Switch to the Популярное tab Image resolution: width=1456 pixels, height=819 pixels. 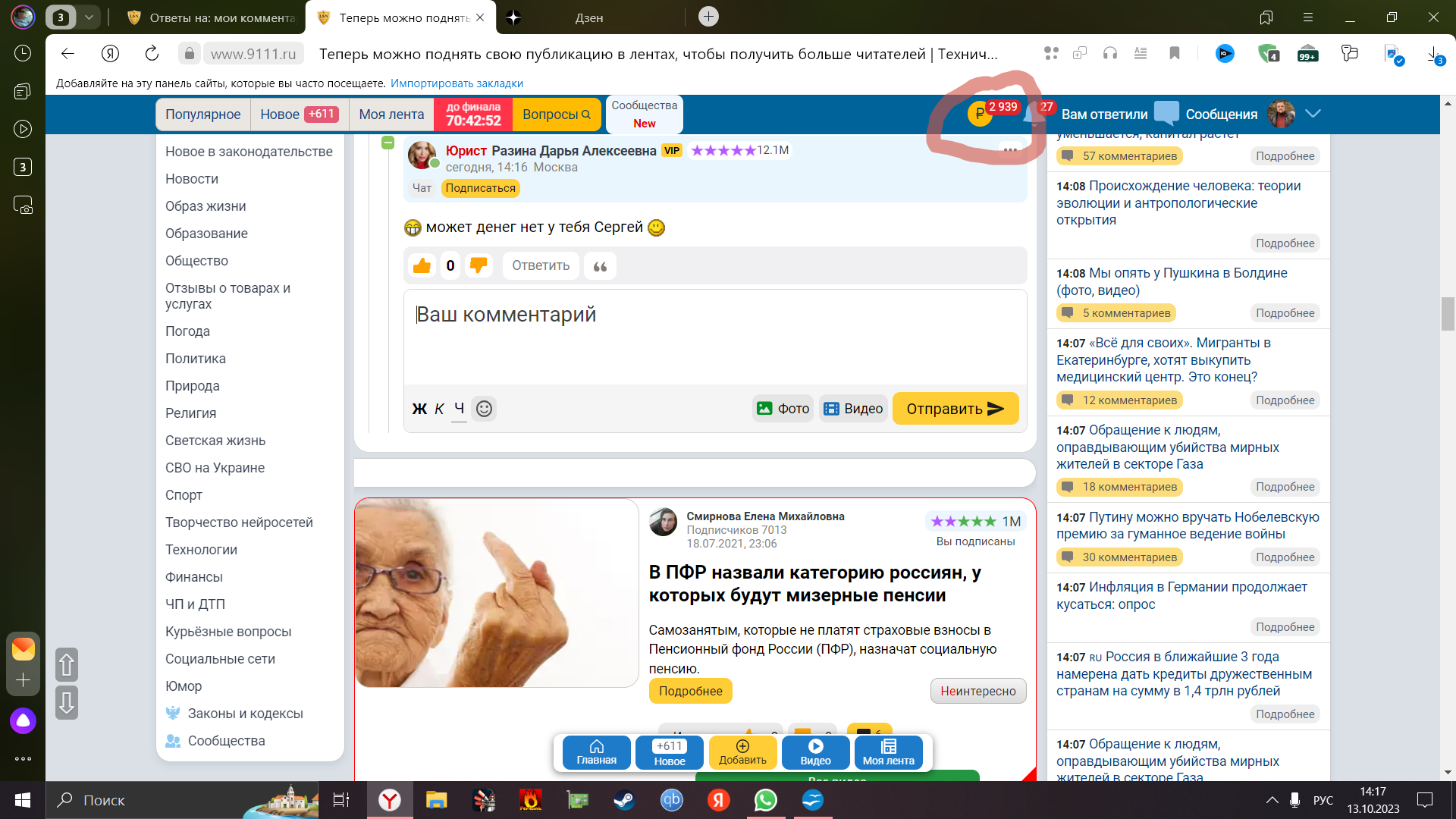point(202,115)
